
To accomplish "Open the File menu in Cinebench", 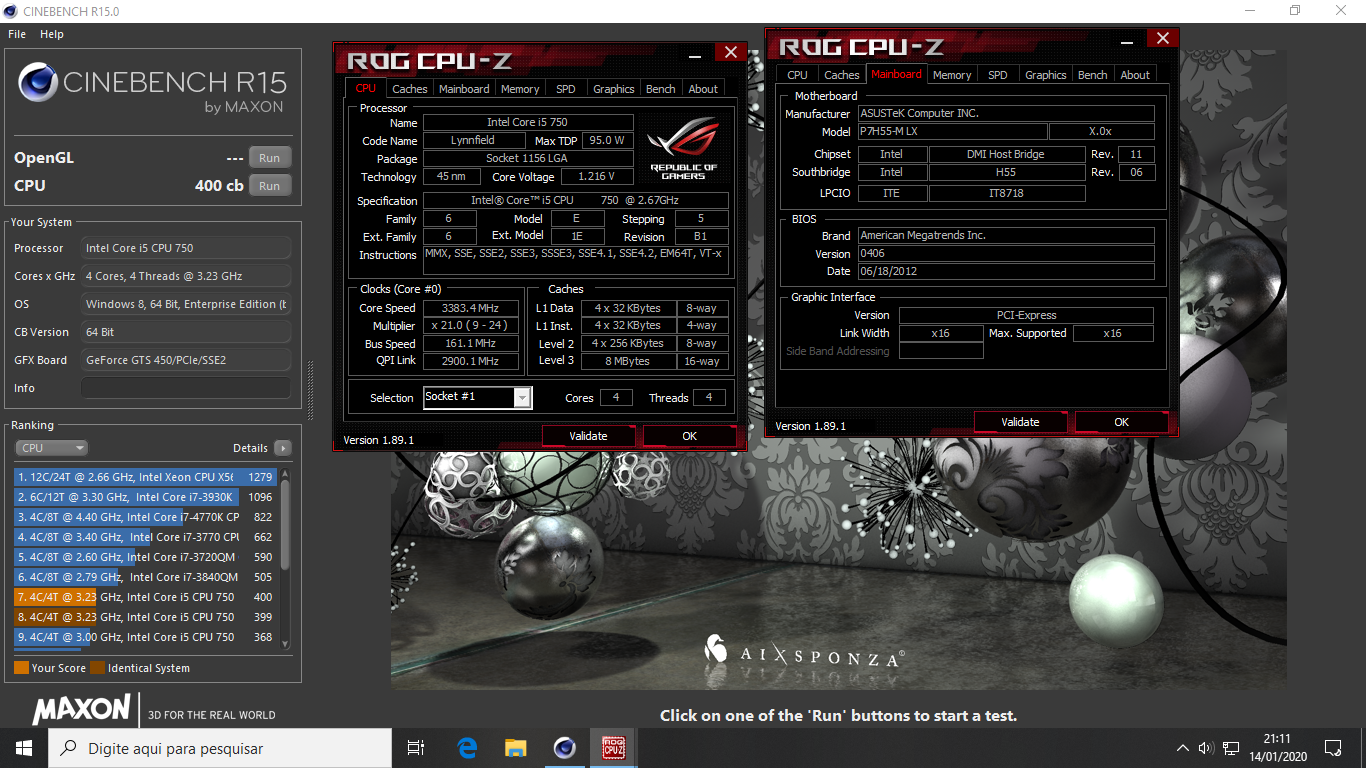I will [17, 34].
